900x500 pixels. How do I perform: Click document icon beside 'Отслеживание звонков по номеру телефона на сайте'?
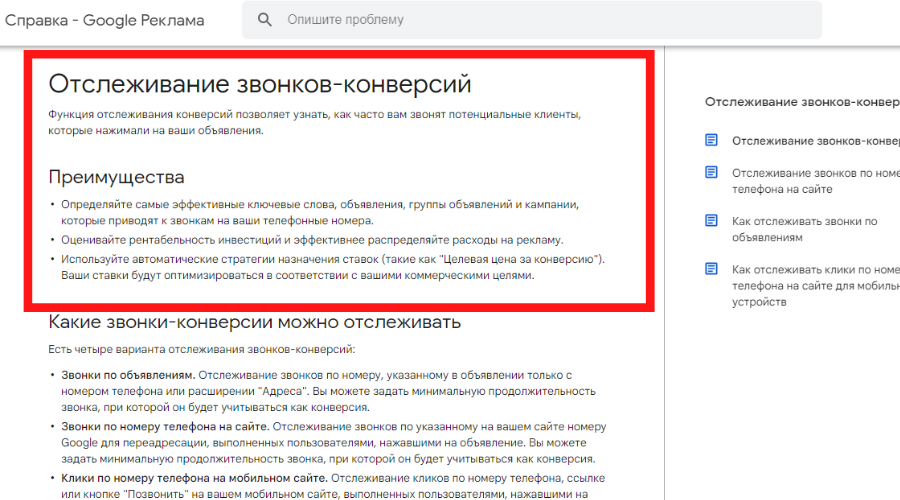pyautogui.click(x=711, y=172)
